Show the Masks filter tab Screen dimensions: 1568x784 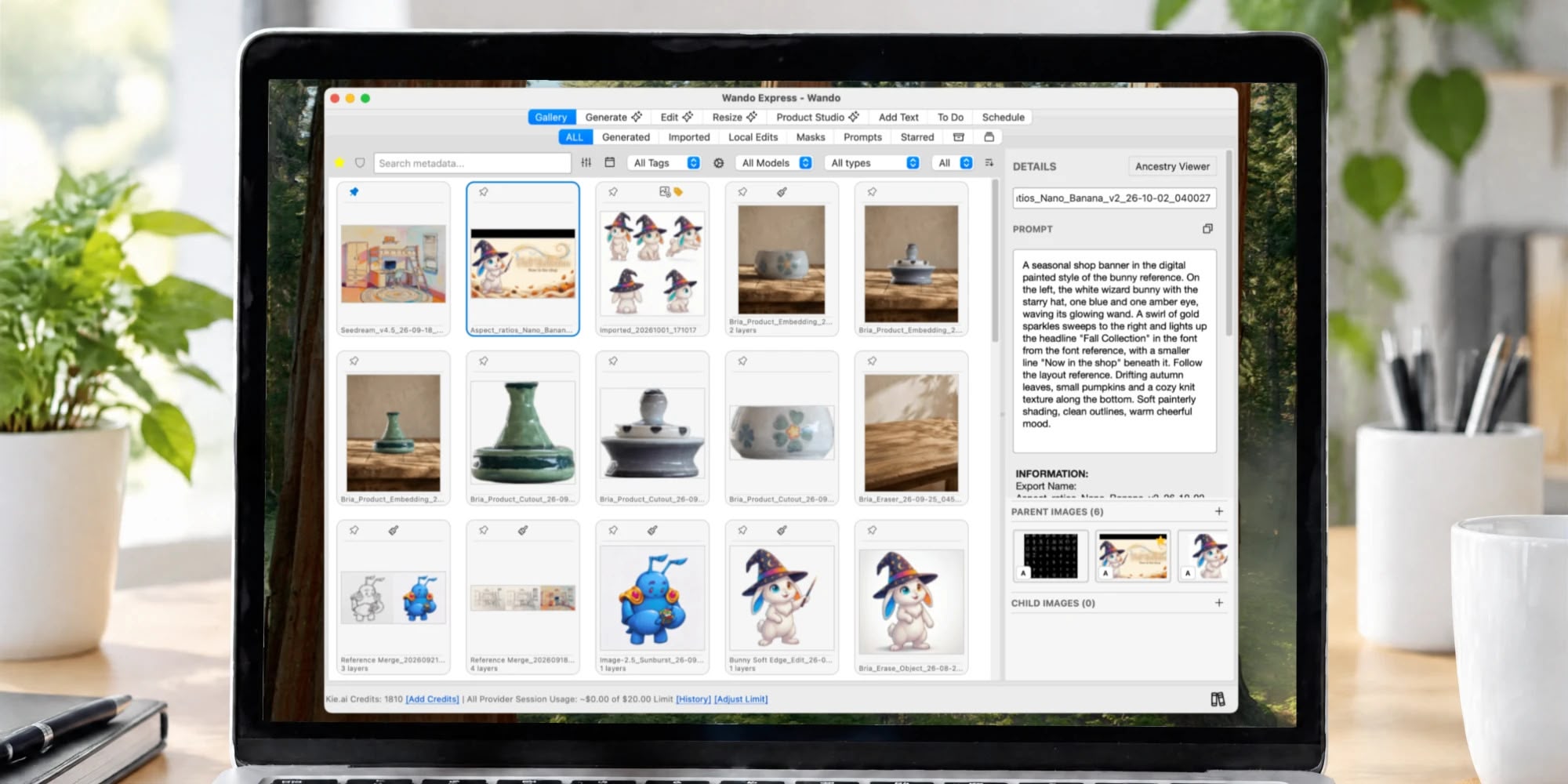point(811,137)
